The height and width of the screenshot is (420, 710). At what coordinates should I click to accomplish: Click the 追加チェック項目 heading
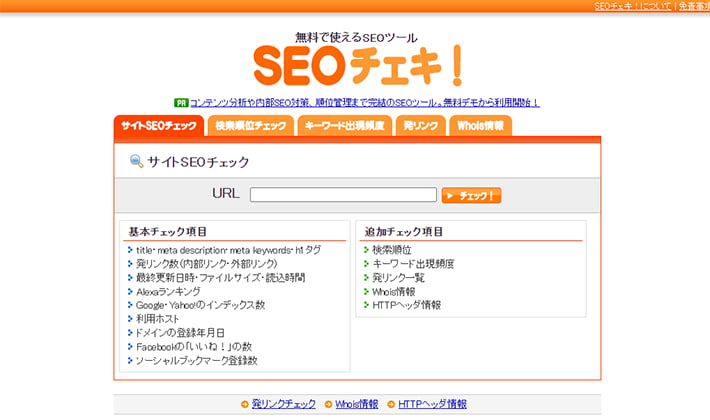point(403,232)
